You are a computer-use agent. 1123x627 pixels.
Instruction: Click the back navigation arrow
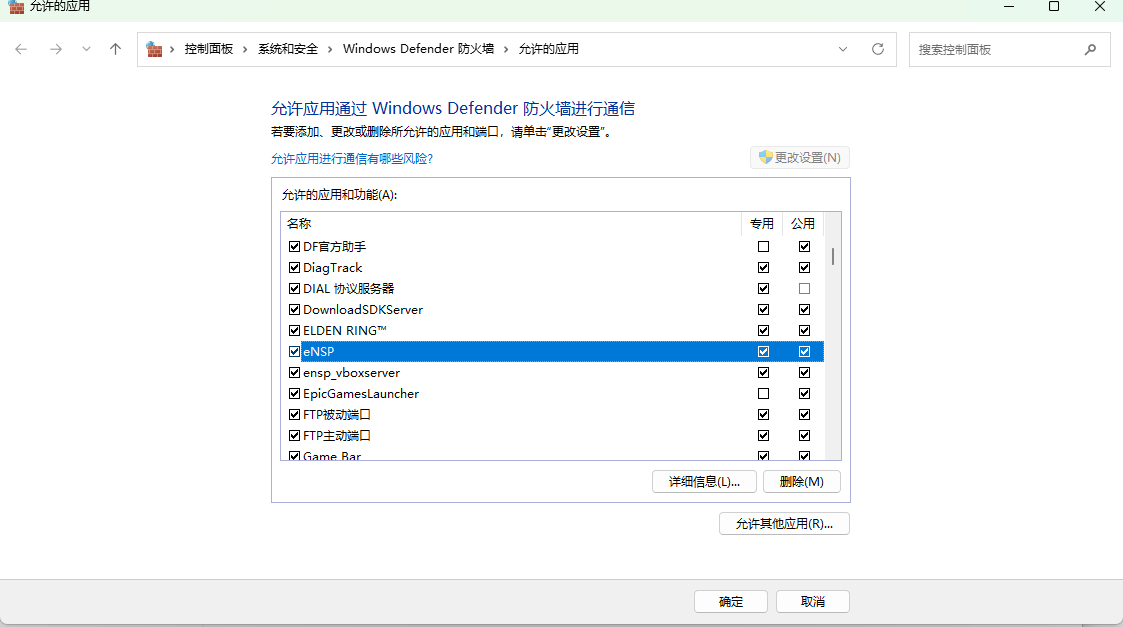[21, 48]
